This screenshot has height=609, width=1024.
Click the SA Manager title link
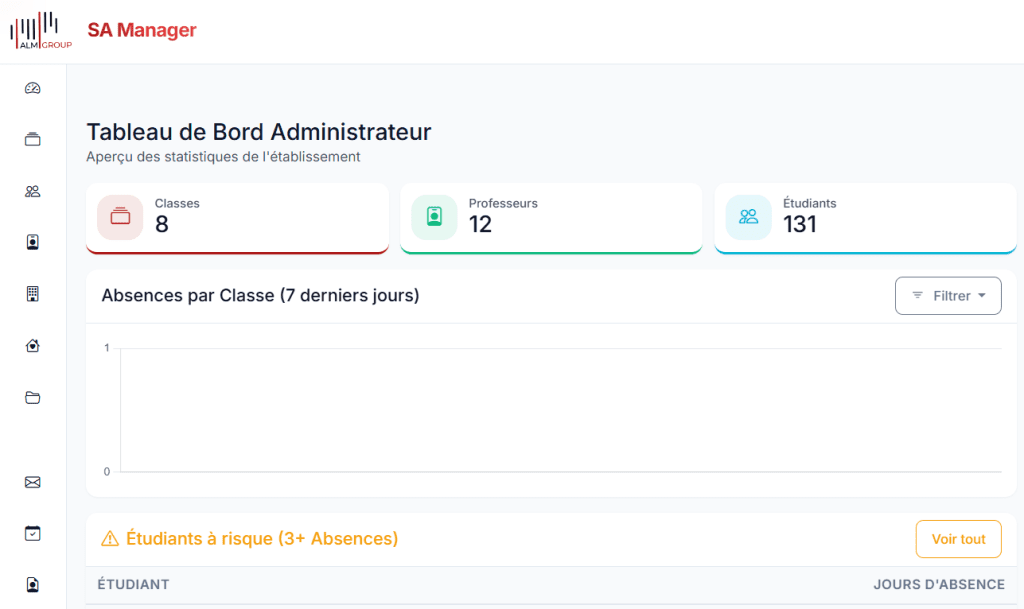coord(142,31)
